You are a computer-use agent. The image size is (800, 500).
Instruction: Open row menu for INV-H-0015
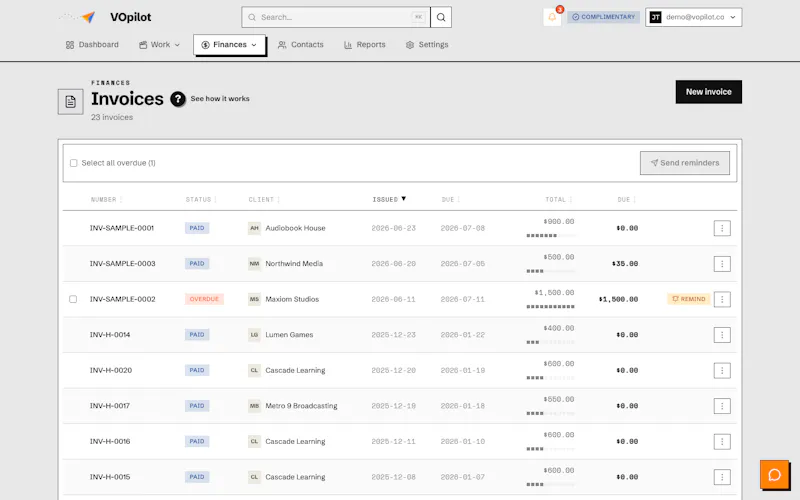(722, 477)
